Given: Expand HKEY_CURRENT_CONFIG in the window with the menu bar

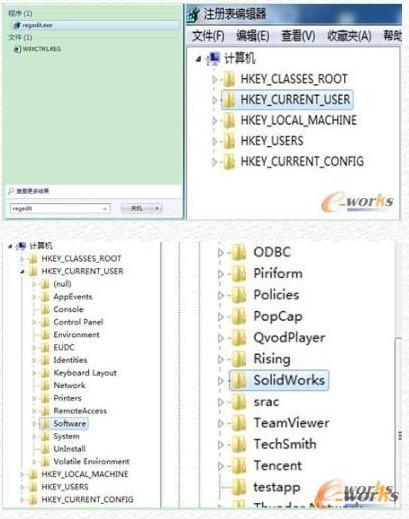Looking at the screenshot, I should pyautogui.click(x=214, y=162).
